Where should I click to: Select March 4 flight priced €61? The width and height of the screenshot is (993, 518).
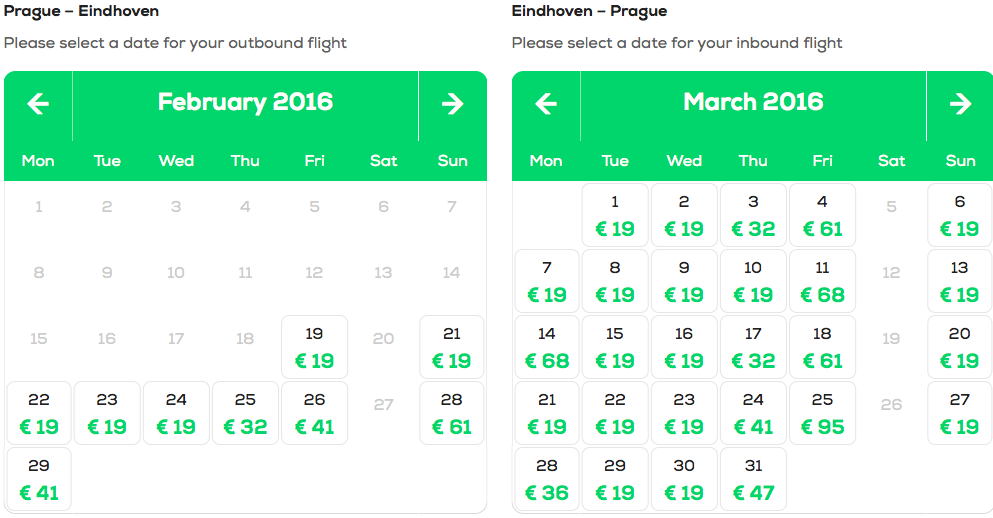point(823,215)
